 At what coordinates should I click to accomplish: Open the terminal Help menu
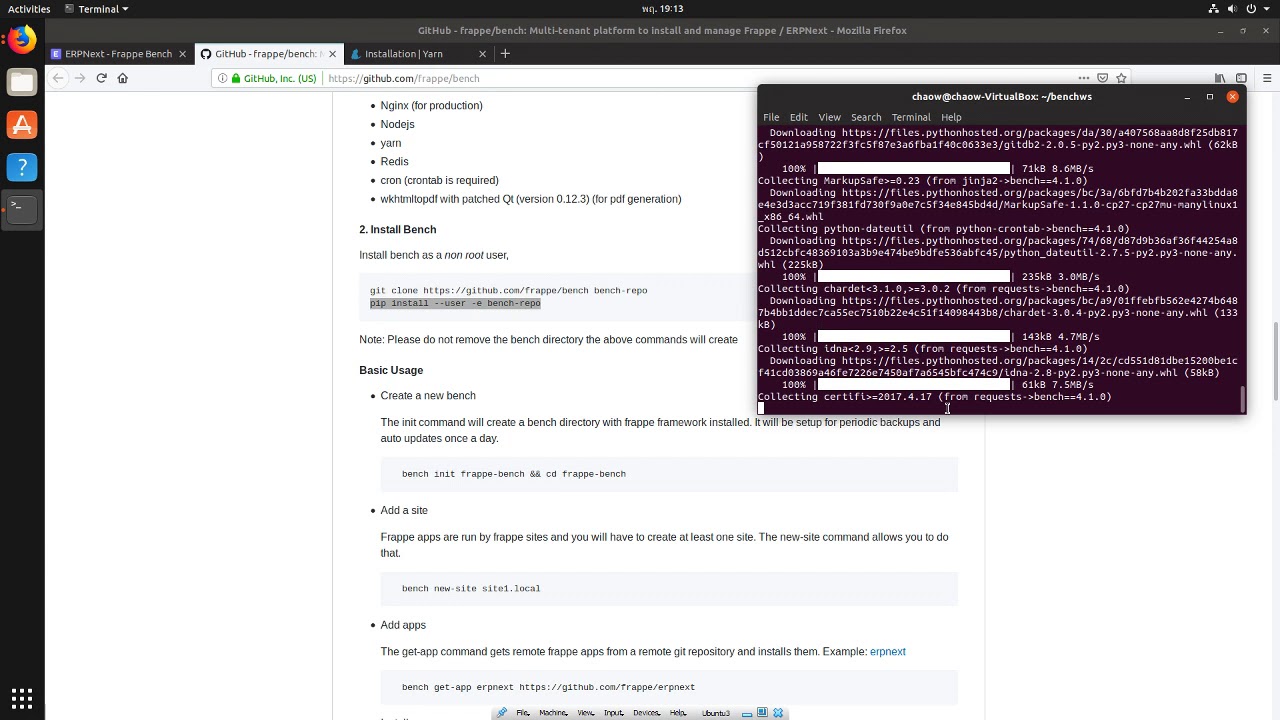click(951, 117)
